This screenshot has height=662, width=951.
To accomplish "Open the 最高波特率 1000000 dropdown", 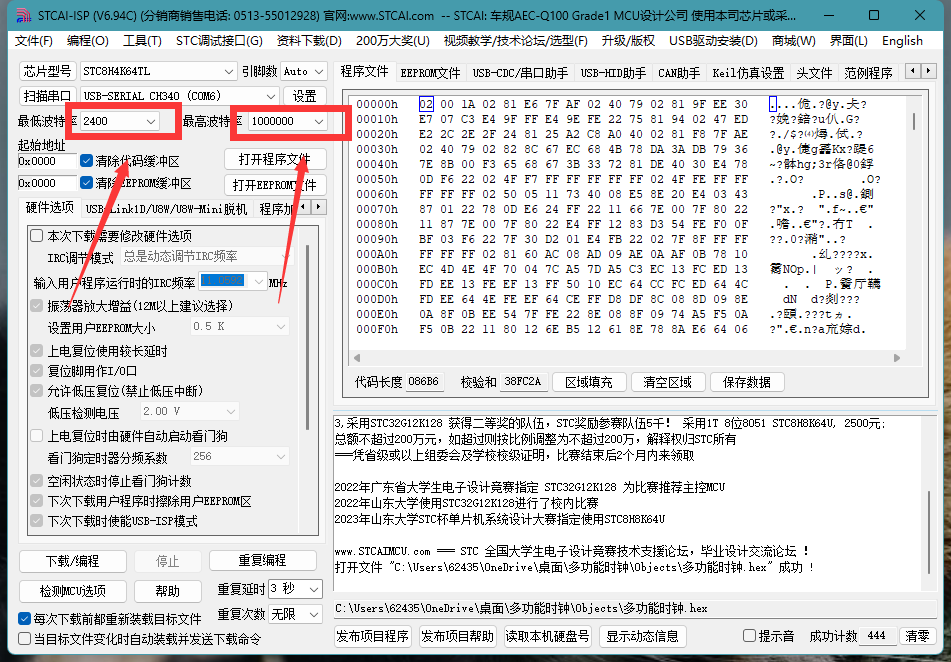I will point(287,121).
